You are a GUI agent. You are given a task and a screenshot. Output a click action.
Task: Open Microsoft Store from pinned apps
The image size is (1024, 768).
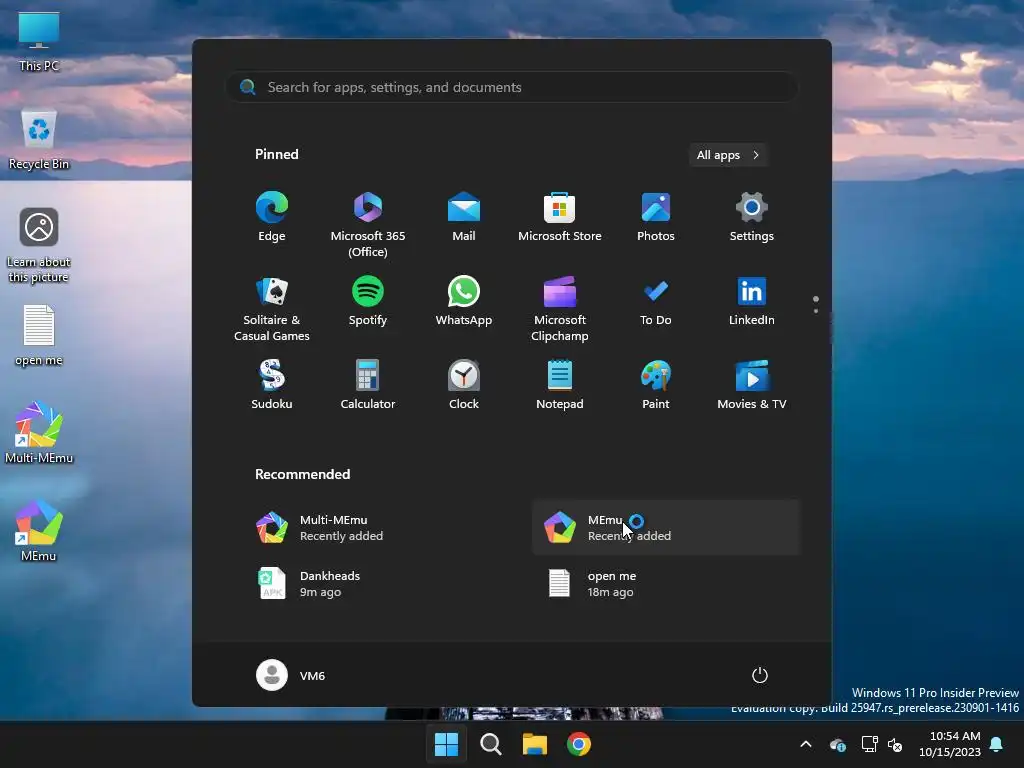coord(560,217)
